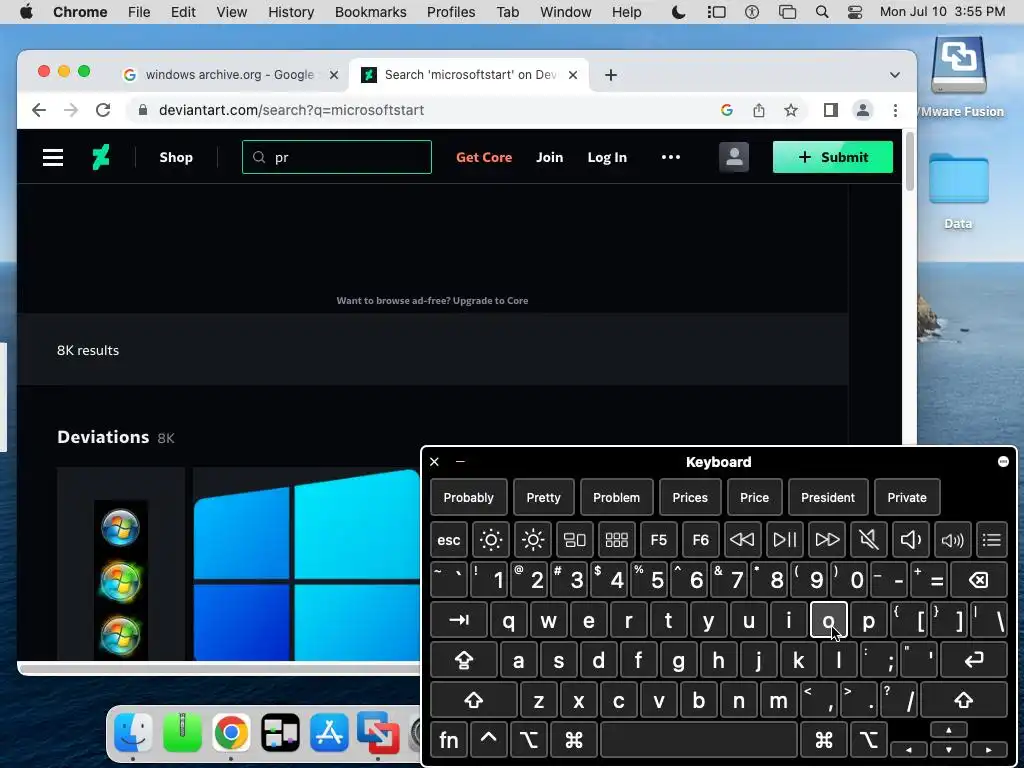Tap the brightness up key on keyboard
The height and width of the screenshot is (768, 1024).
tap(533, 539)
